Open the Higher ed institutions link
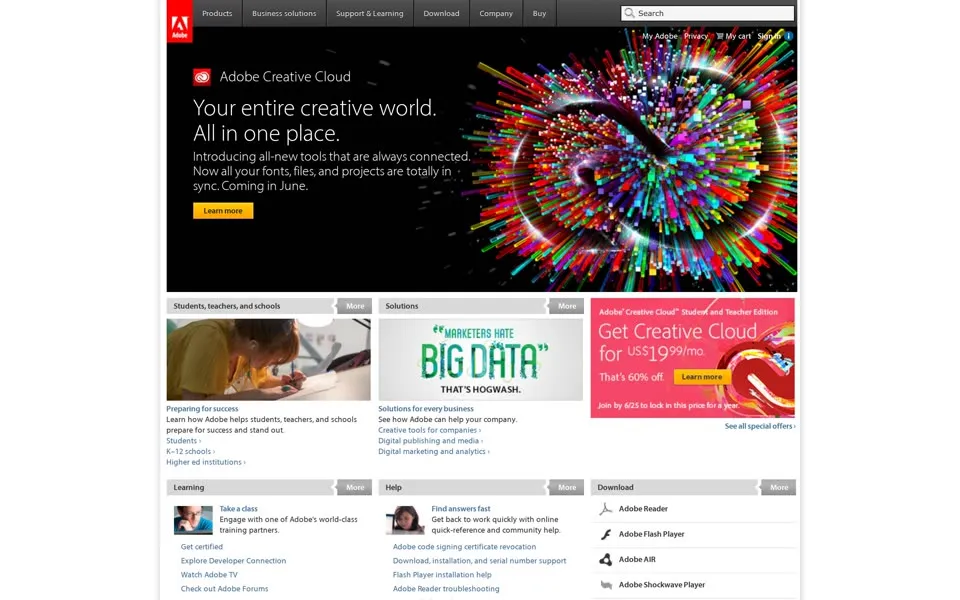Screen dimensions: 960x600 pos(206,462)
